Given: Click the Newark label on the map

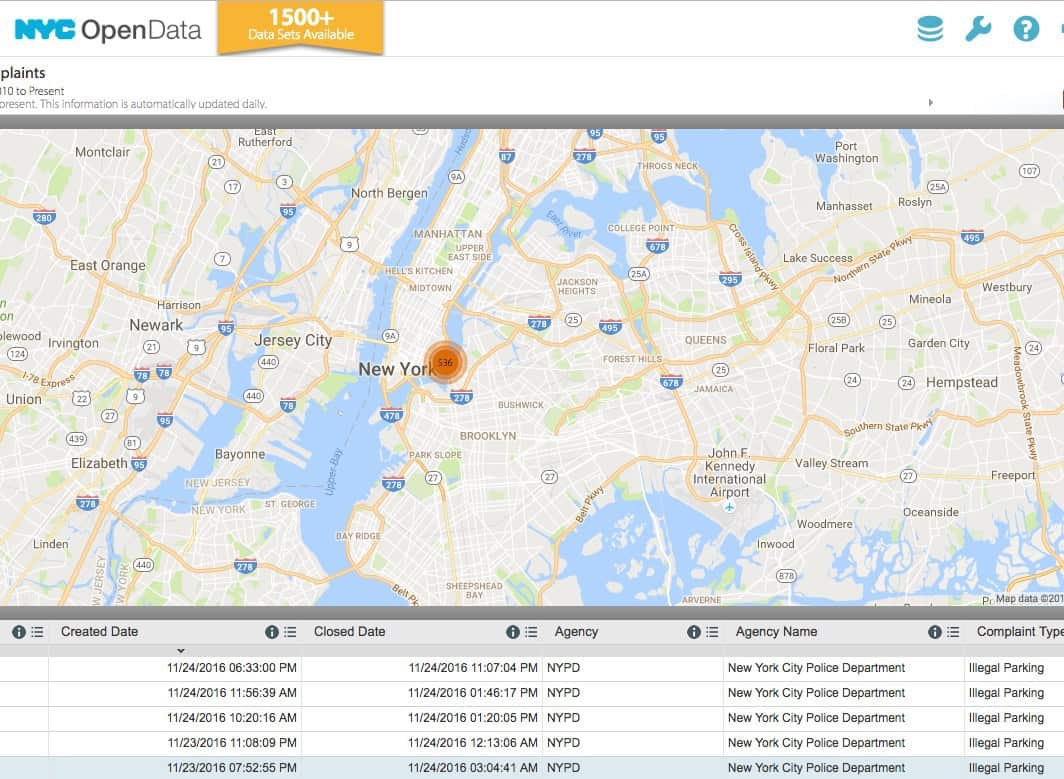Looking at the screenshot, I should click(x=156, y=325).
